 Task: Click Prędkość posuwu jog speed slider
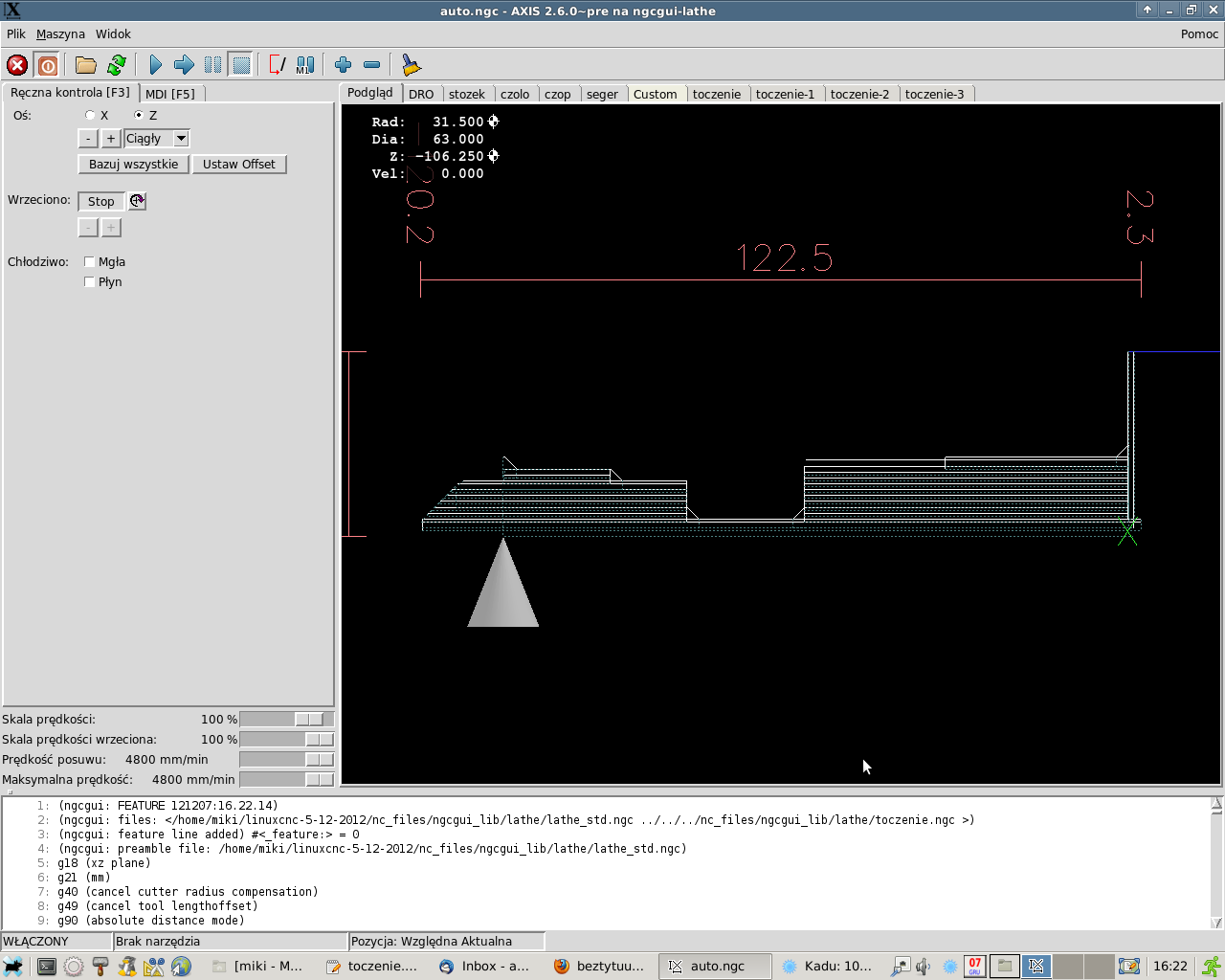click(x=287, y=759)
